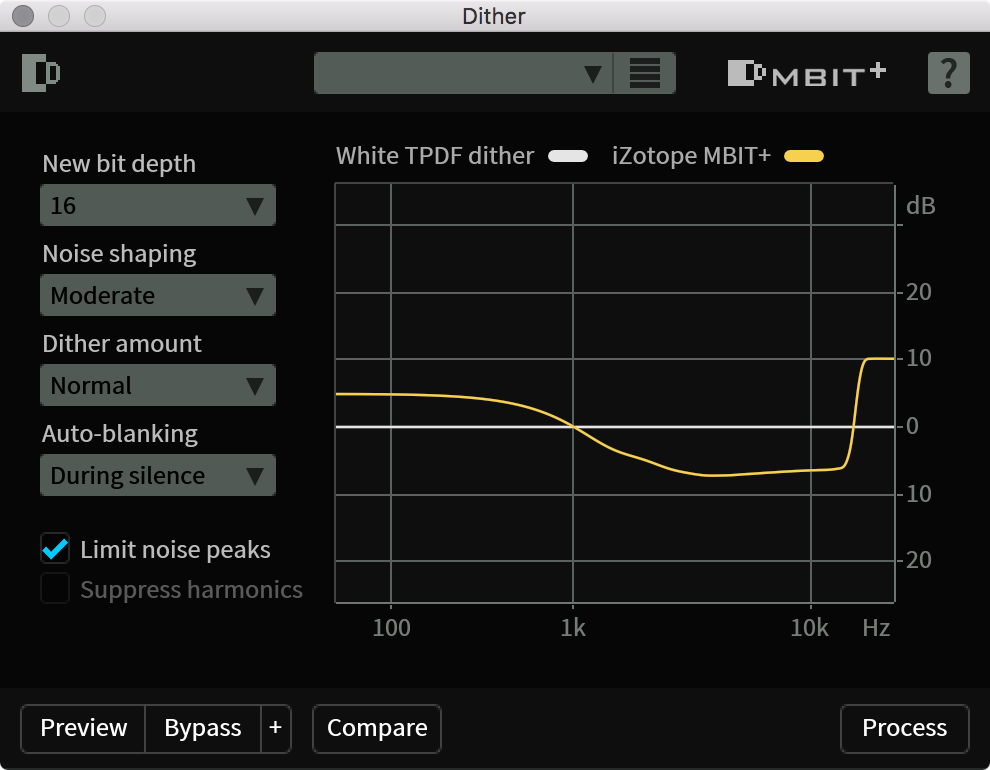Open the New bit depth dropdown
990x770 pixels.
click(x=158, y=205)
